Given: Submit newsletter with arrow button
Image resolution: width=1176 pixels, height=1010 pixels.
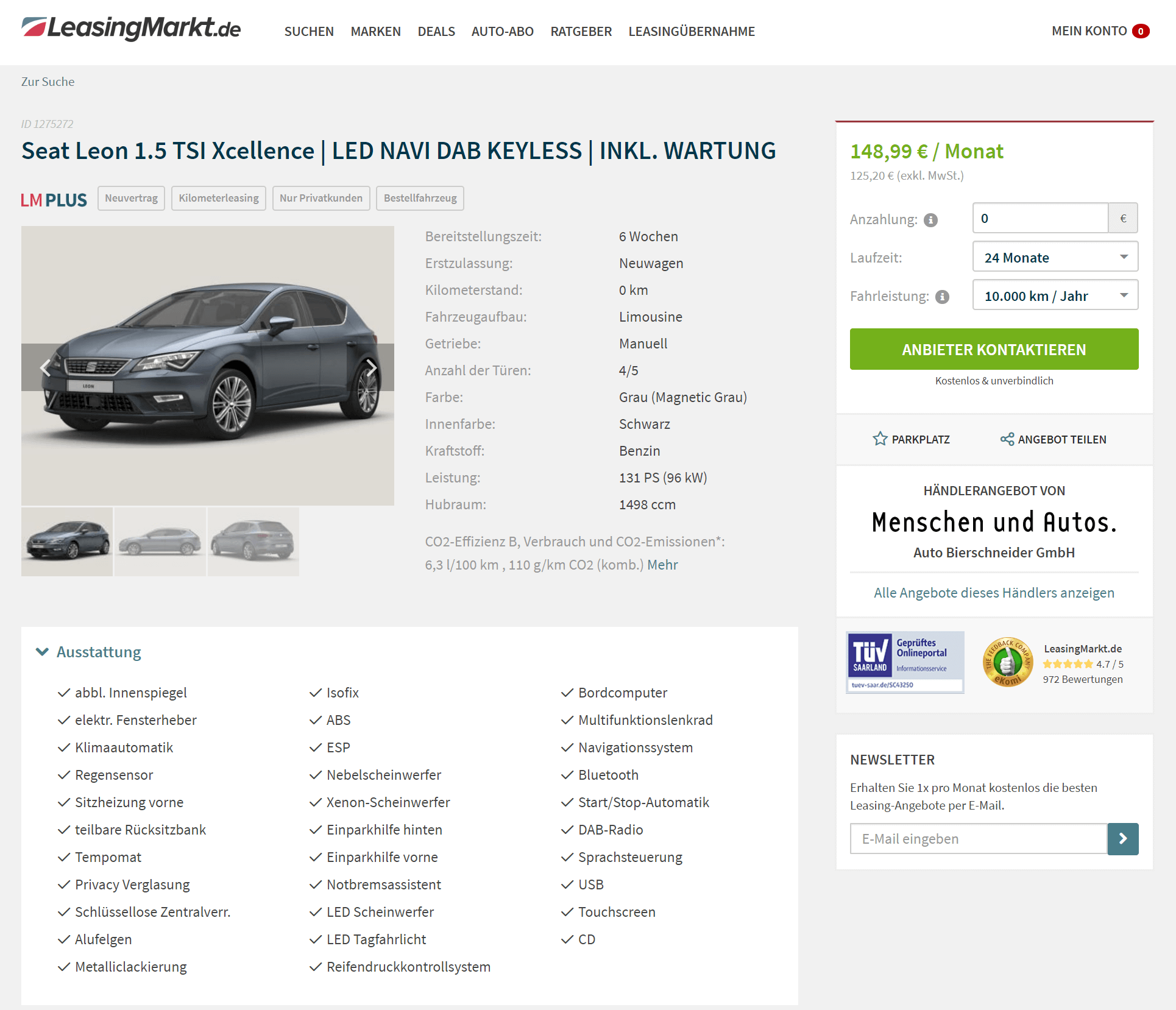Looking at the screenshot, I should tap(1123, 839).
